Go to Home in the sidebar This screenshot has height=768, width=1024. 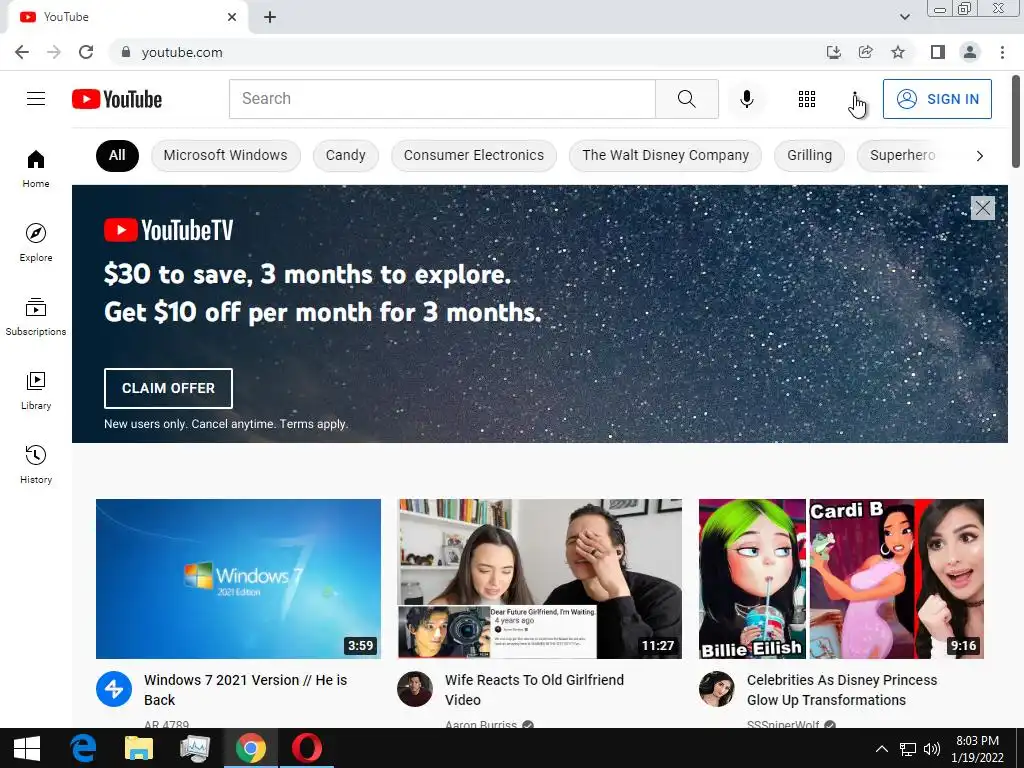coord(36,168)
